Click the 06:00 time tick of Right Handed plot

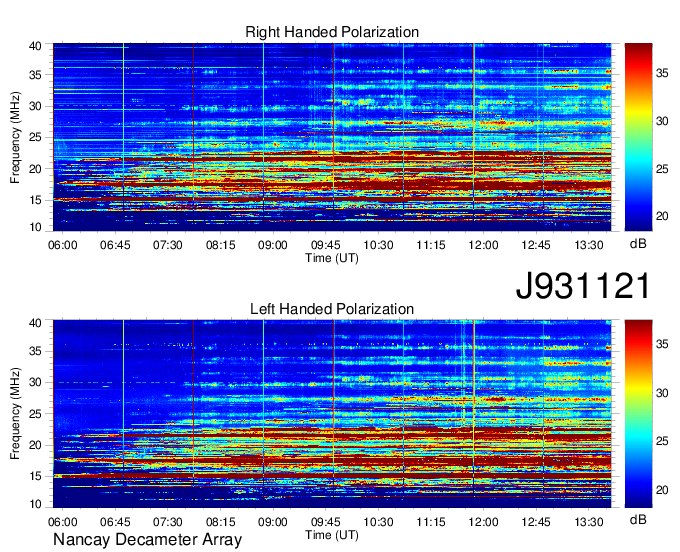point(62,245)
